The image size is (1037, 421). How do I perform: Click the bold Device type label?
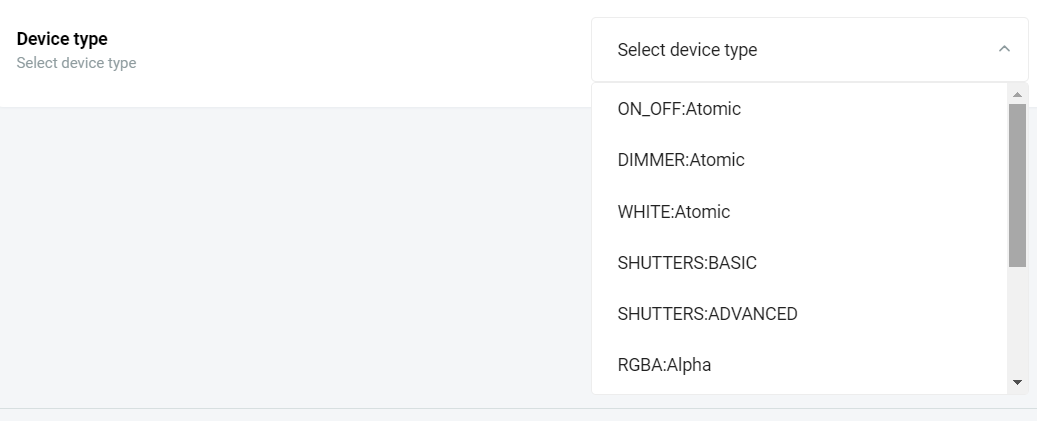(62, 39)
